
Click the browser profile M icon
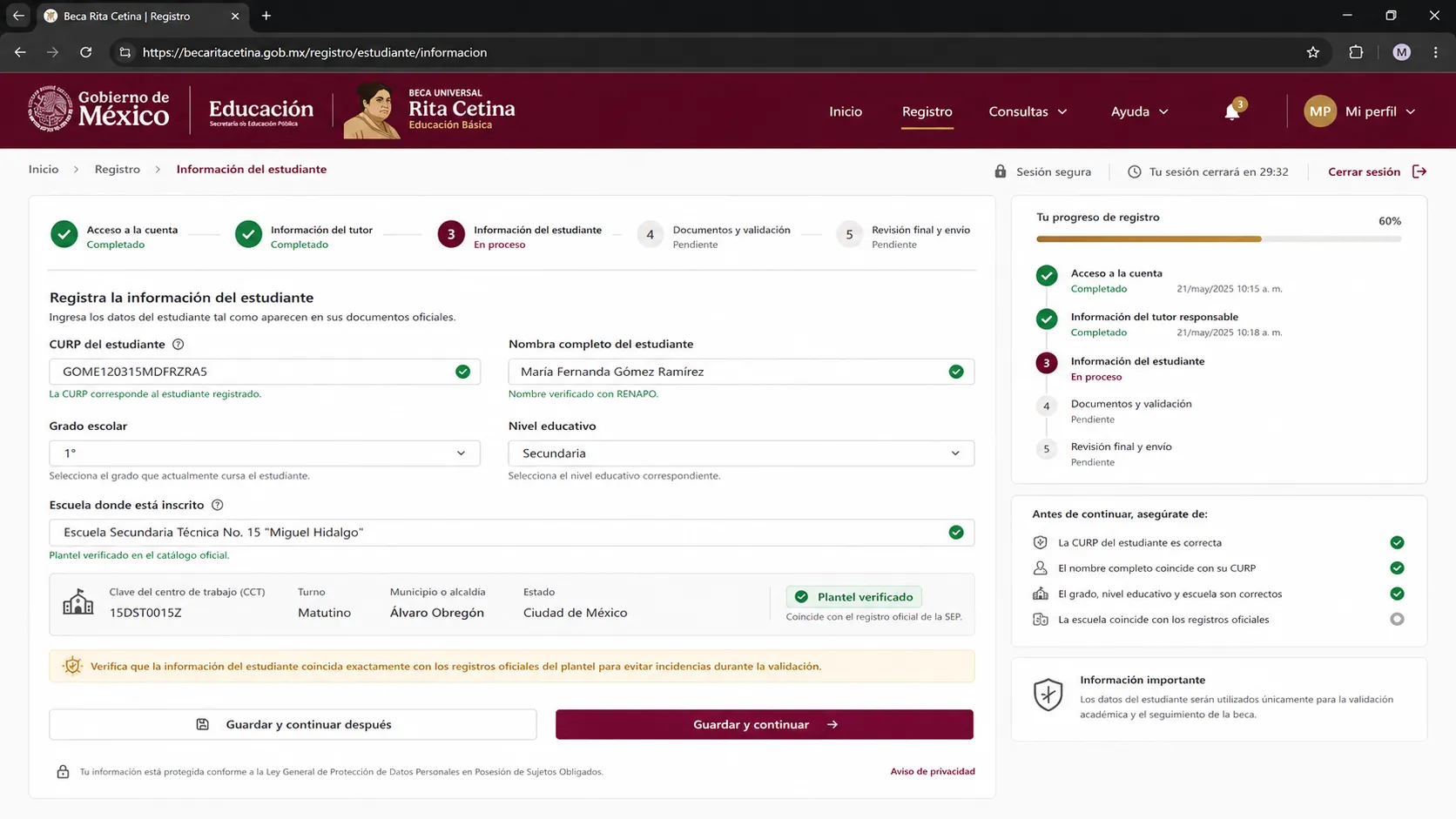coord(1401,52)
